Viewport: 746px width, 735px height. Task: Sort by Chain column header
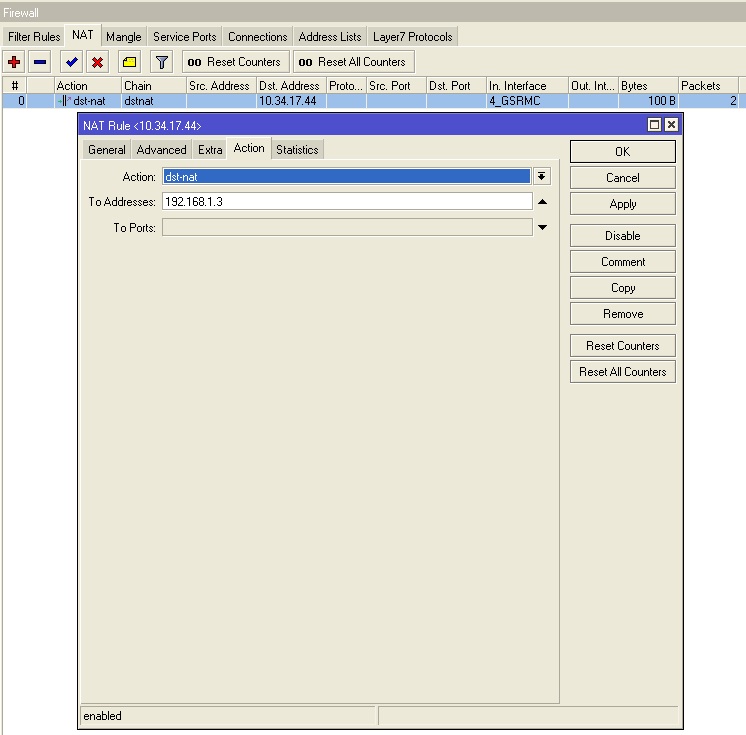coord(154,86)
